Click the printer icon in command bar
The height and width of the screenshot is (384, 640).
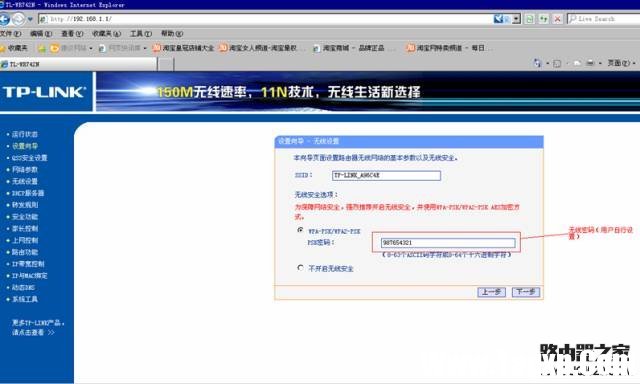tap(590, 63)
